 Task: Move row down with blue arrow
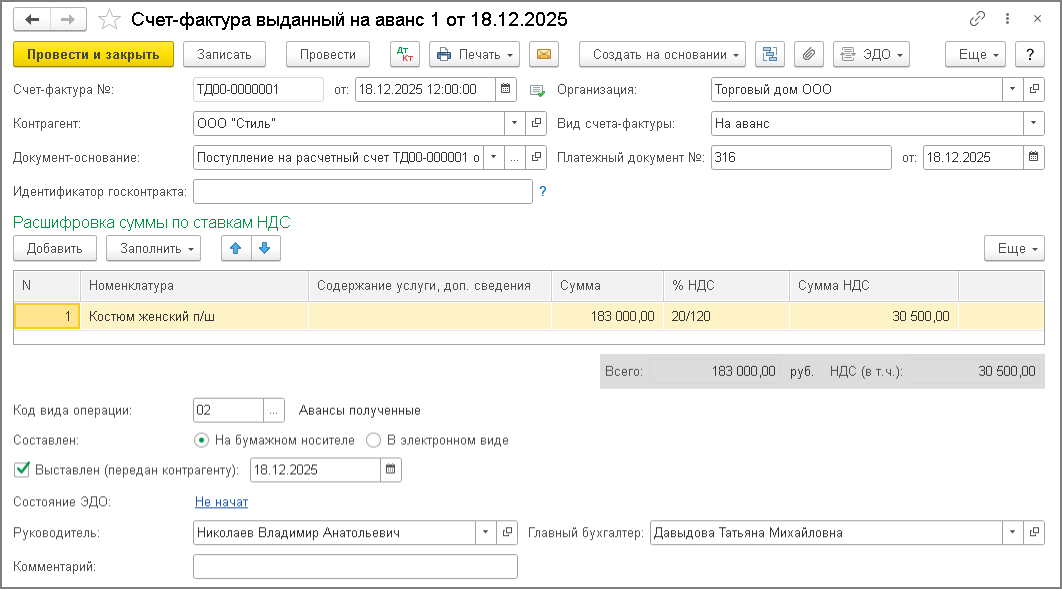tap(267, 247)
